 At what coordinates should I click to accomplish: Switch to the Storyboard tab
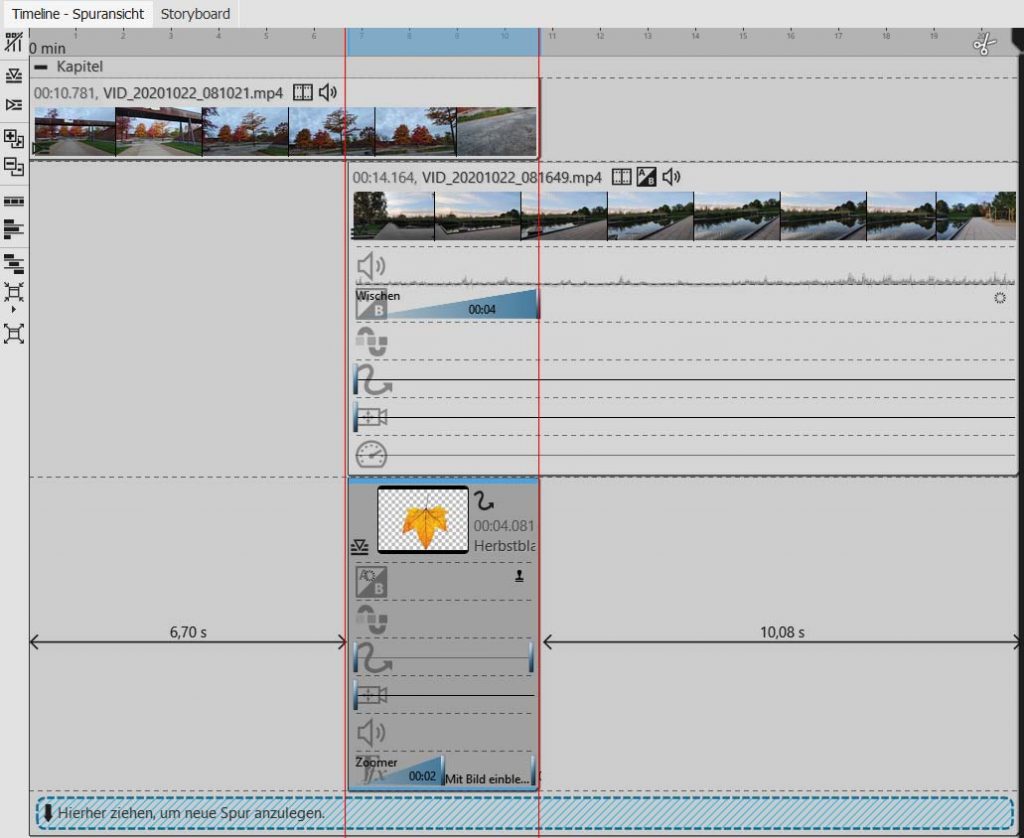click(195, 14)
